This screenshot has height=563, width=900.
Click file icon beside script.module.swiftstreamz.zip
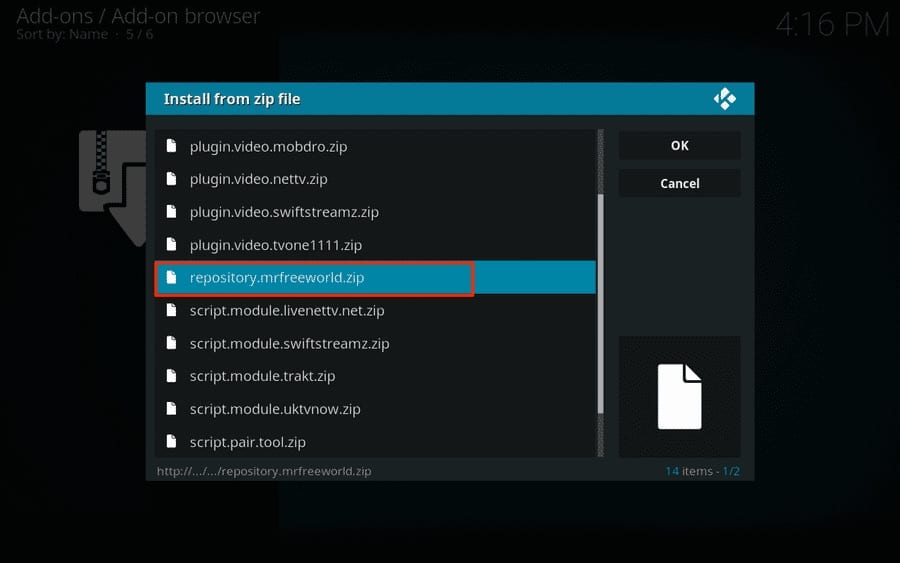[x=171, y=343]
